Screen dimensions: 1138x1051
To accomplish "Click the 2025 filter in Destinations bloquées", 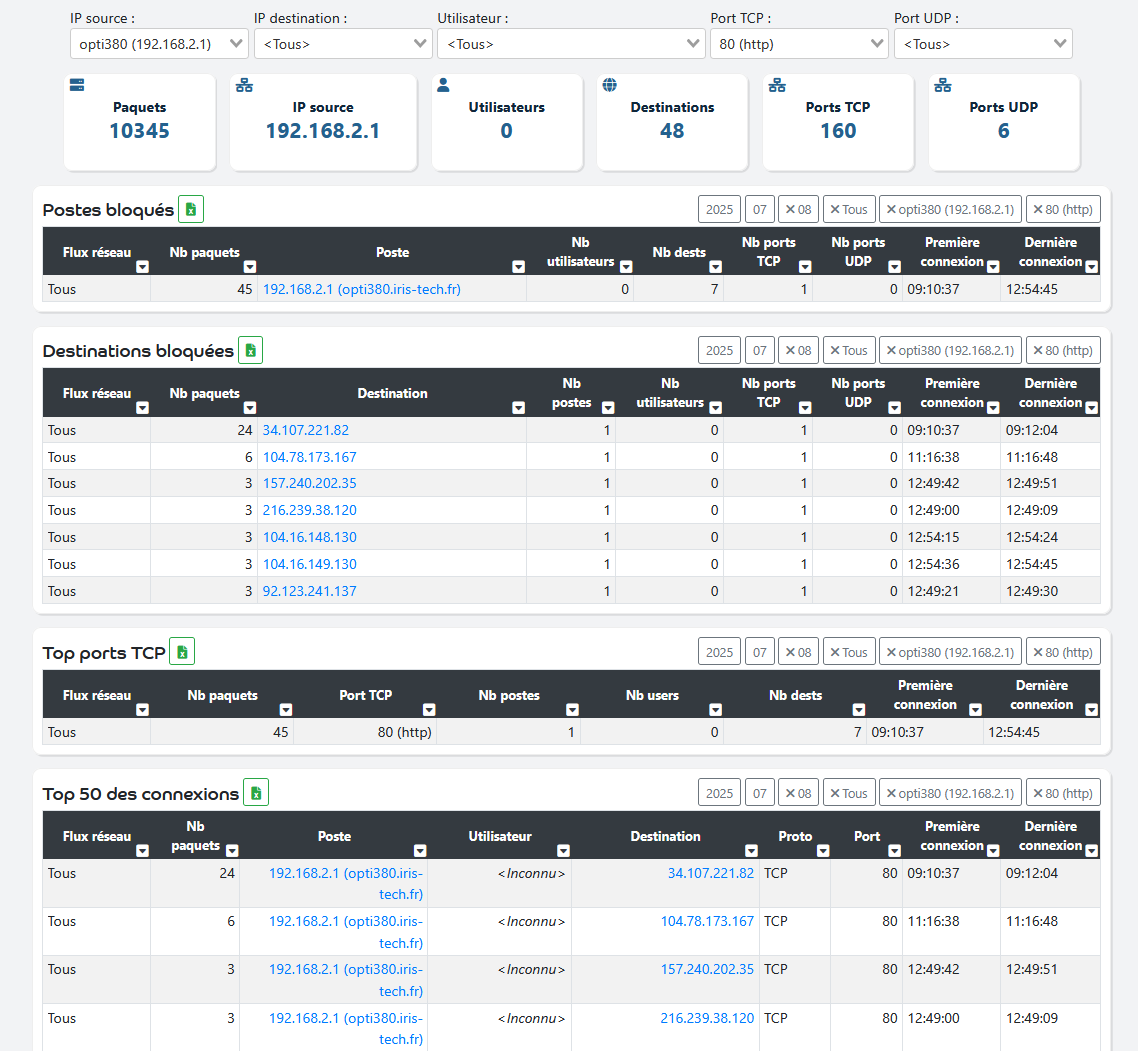I will click(719, 350).
